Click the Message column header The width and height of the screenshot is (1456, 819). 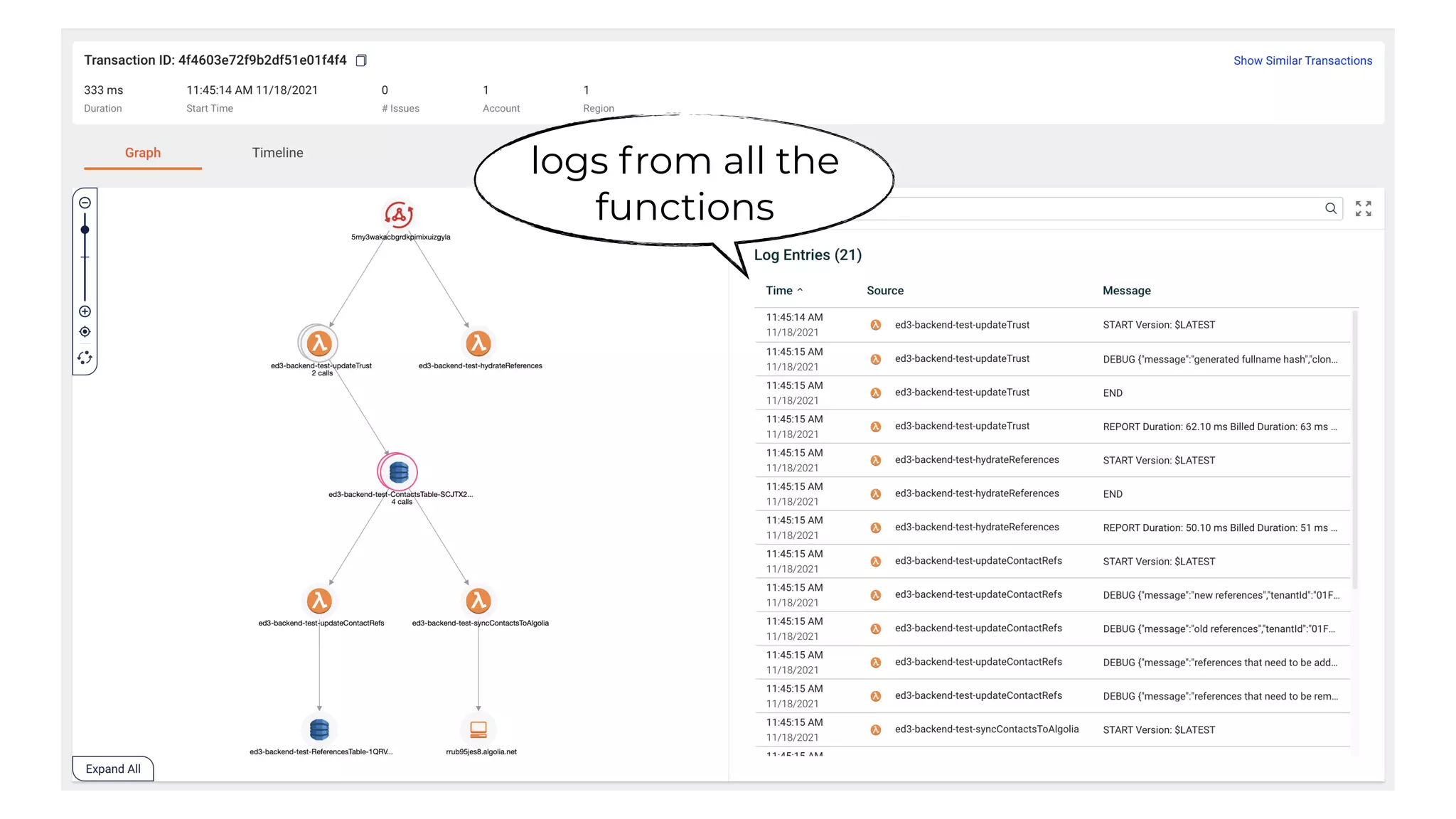pyautogui.click(x=1126, y=291)
